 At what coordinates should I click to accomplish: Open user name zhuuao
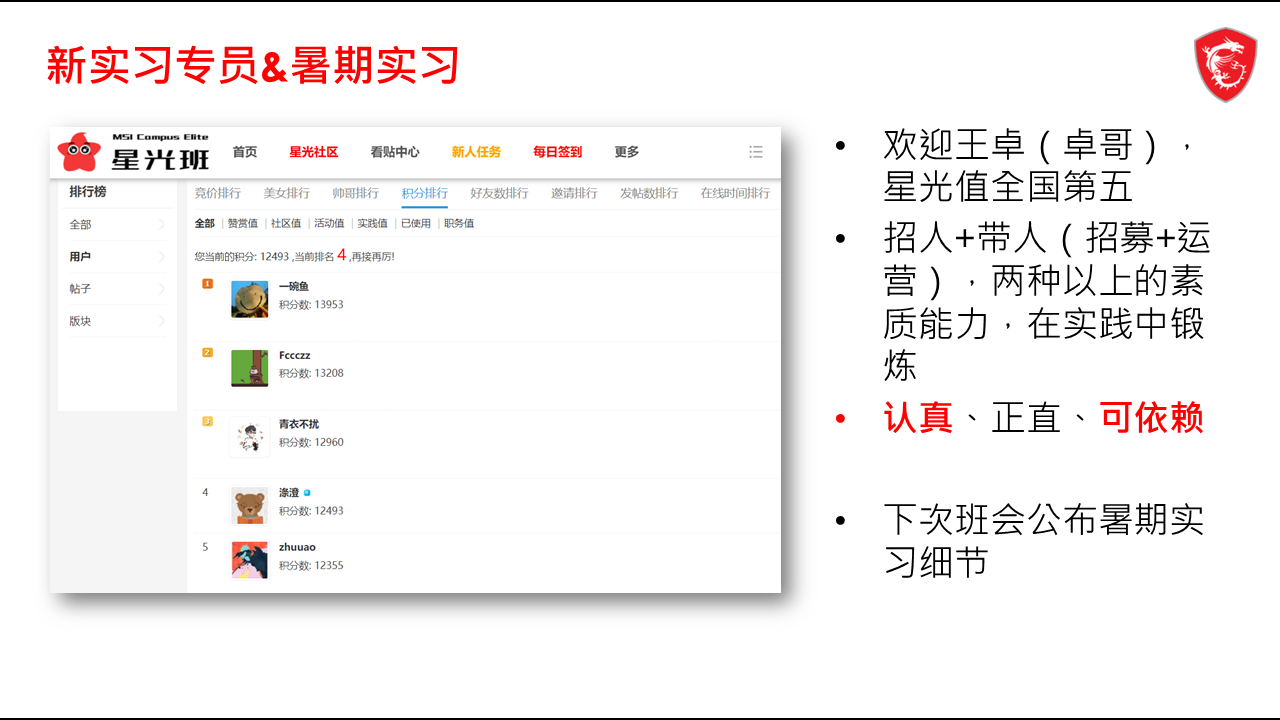pos(297,547)
